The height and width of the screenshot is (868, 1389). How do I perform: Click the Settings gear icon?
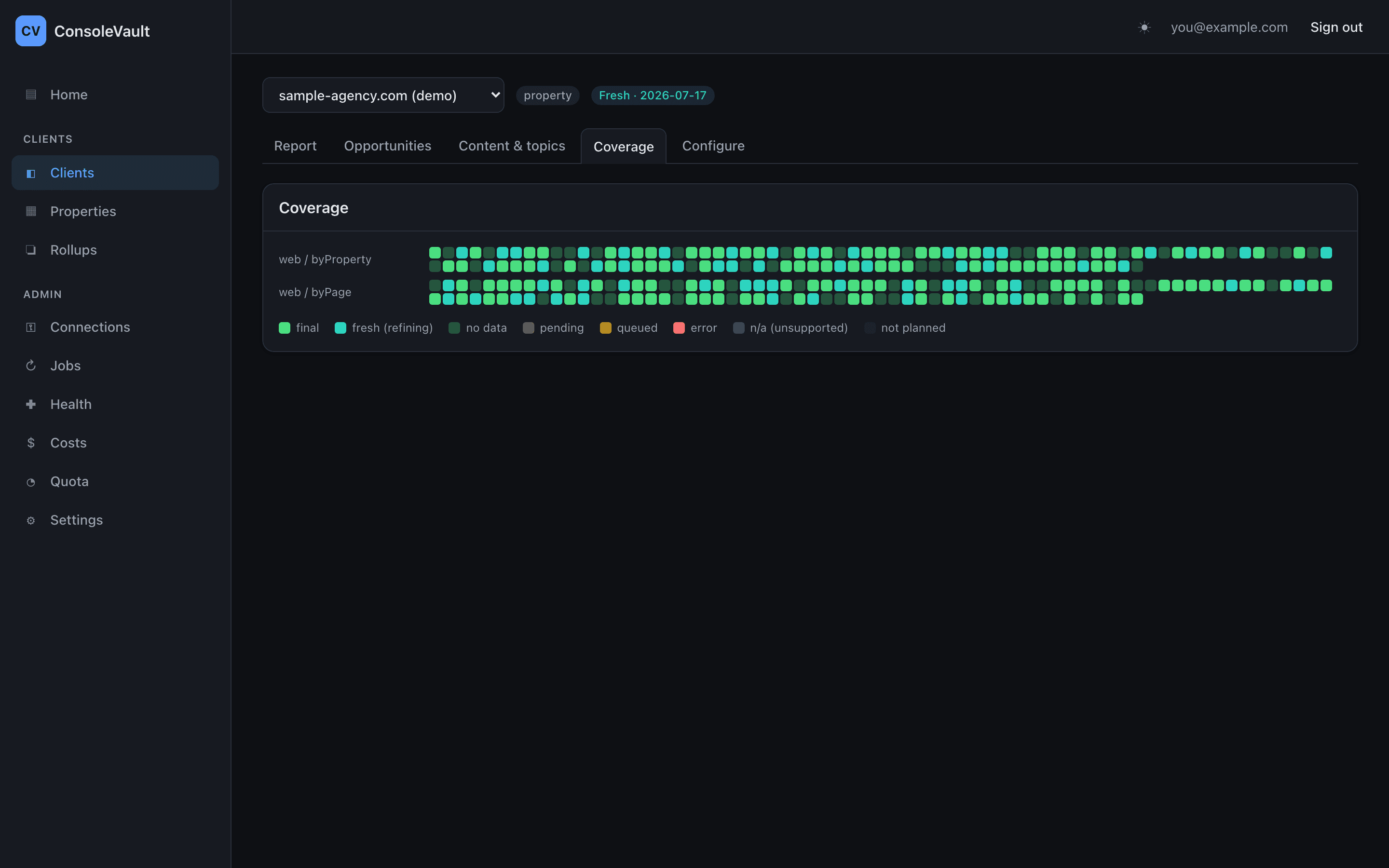pos(31,520)
